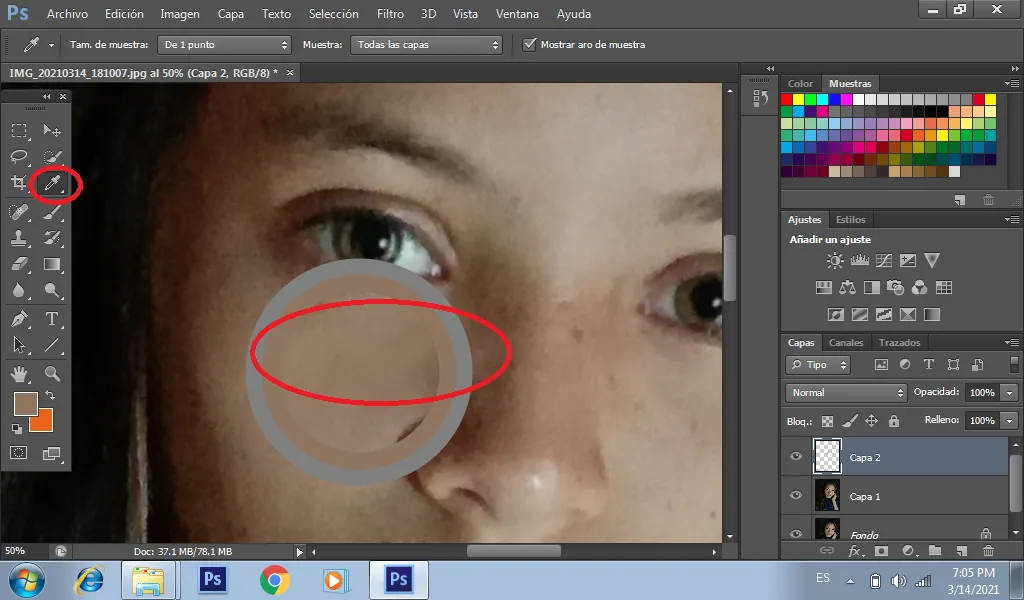The height and width of the screenshot is (600, 1024).
Task: Switch to the Estilos tab
Action: point(850,219)
